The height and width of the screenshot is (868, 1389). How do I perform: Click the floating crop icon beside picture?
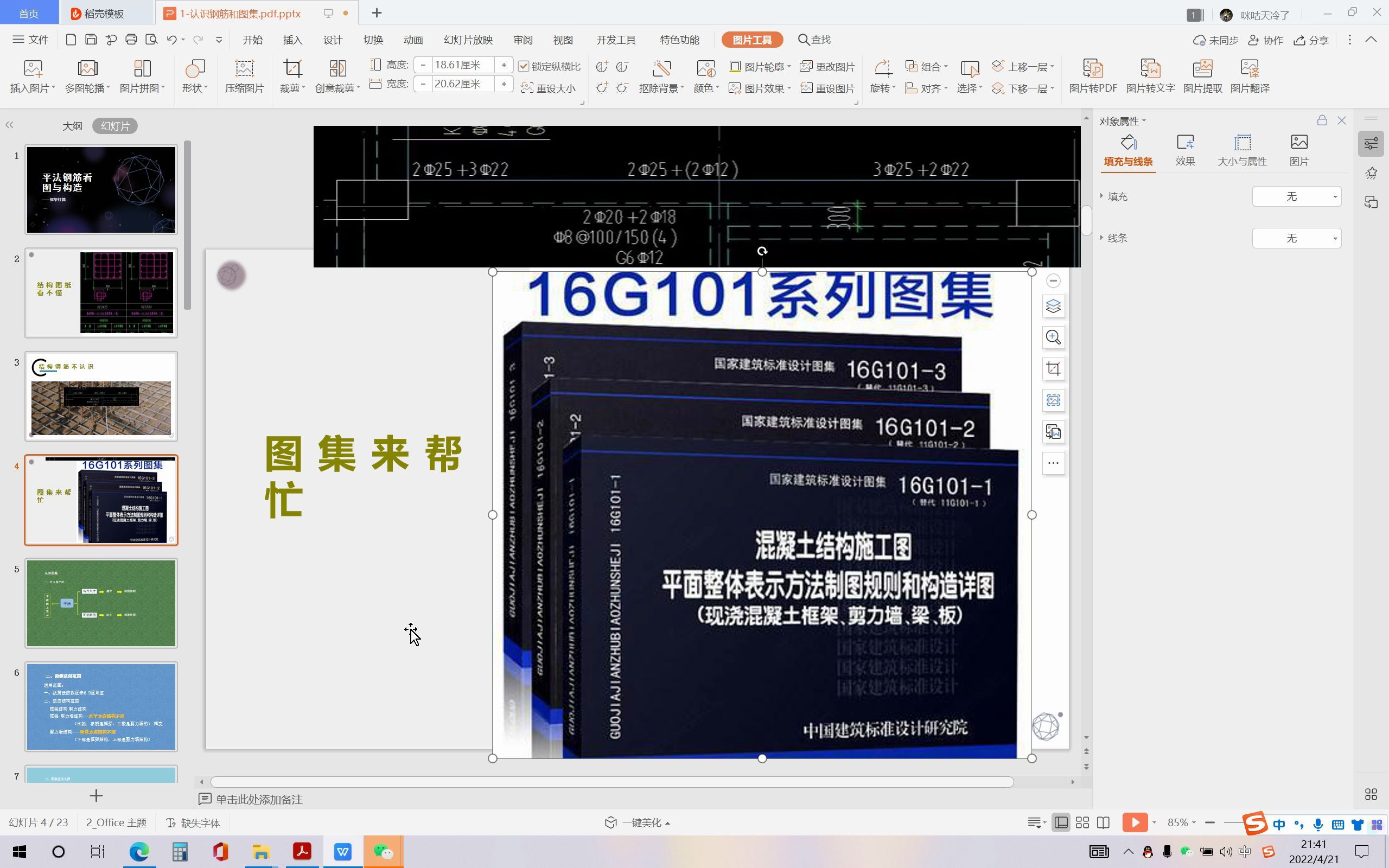point(1053,369)
